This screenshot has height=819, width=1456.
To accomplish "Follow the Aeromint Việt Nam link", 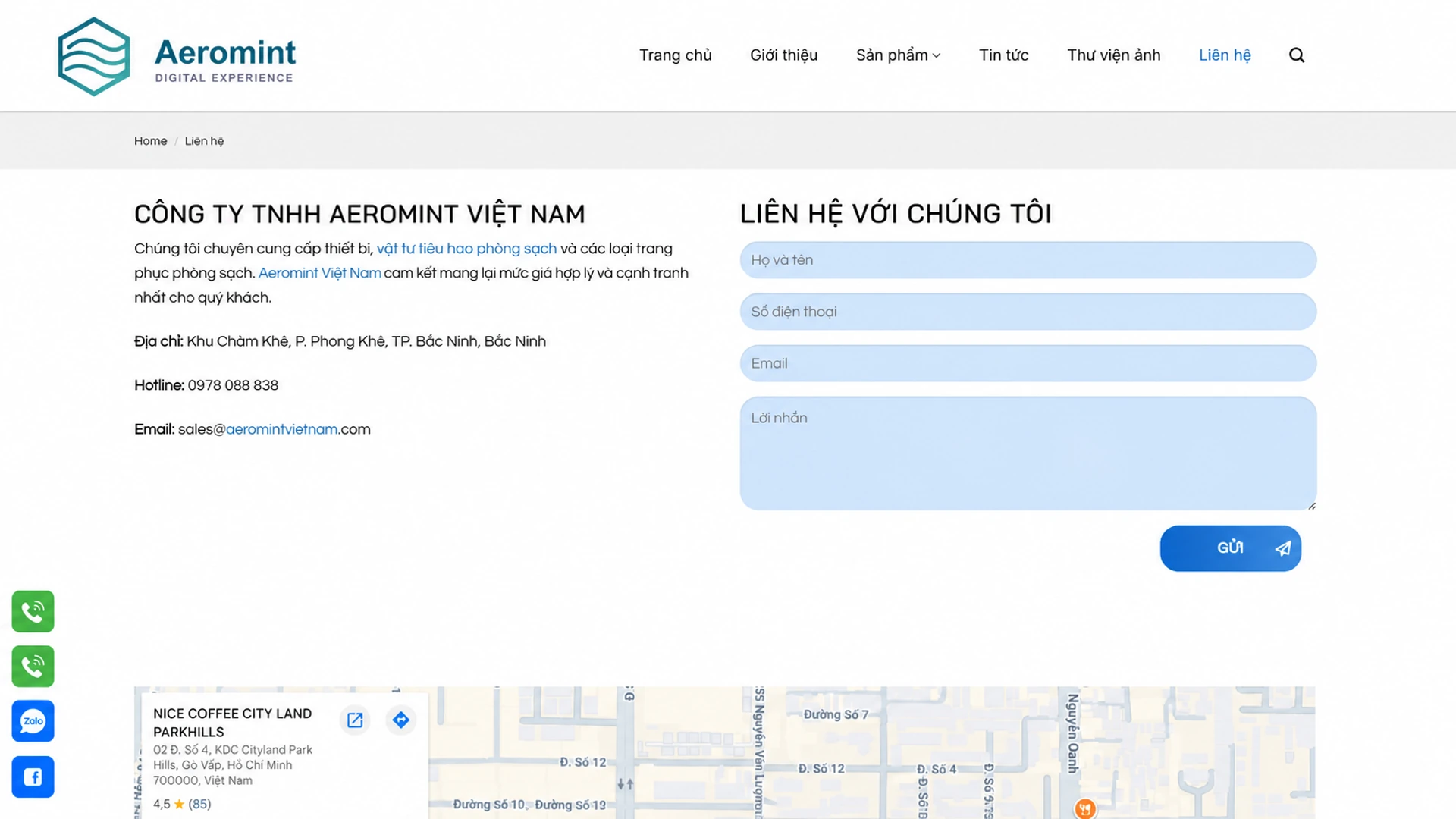I will coord(319,273).
